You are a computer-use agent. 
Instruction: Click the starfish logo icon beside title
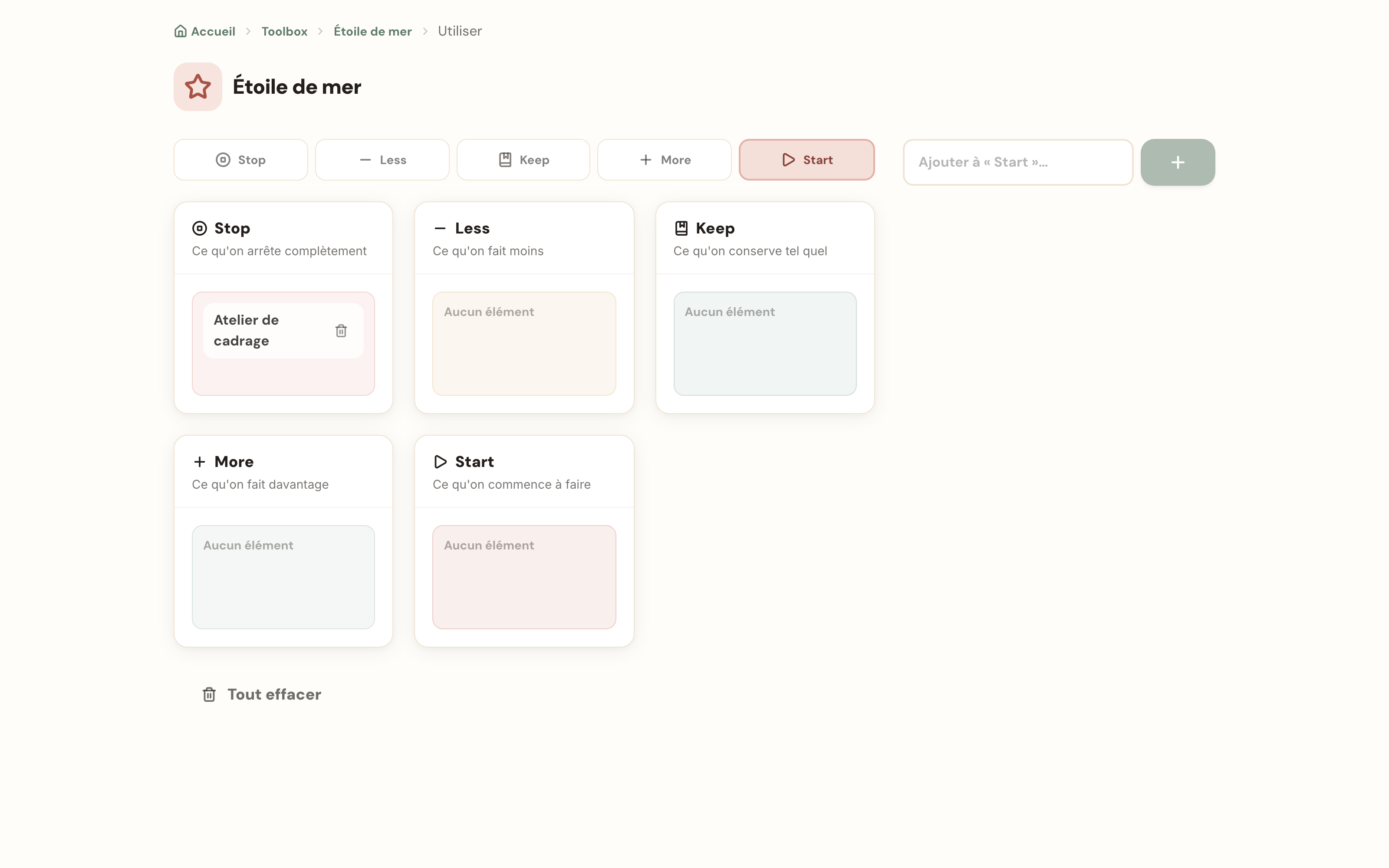coord(198,87)
